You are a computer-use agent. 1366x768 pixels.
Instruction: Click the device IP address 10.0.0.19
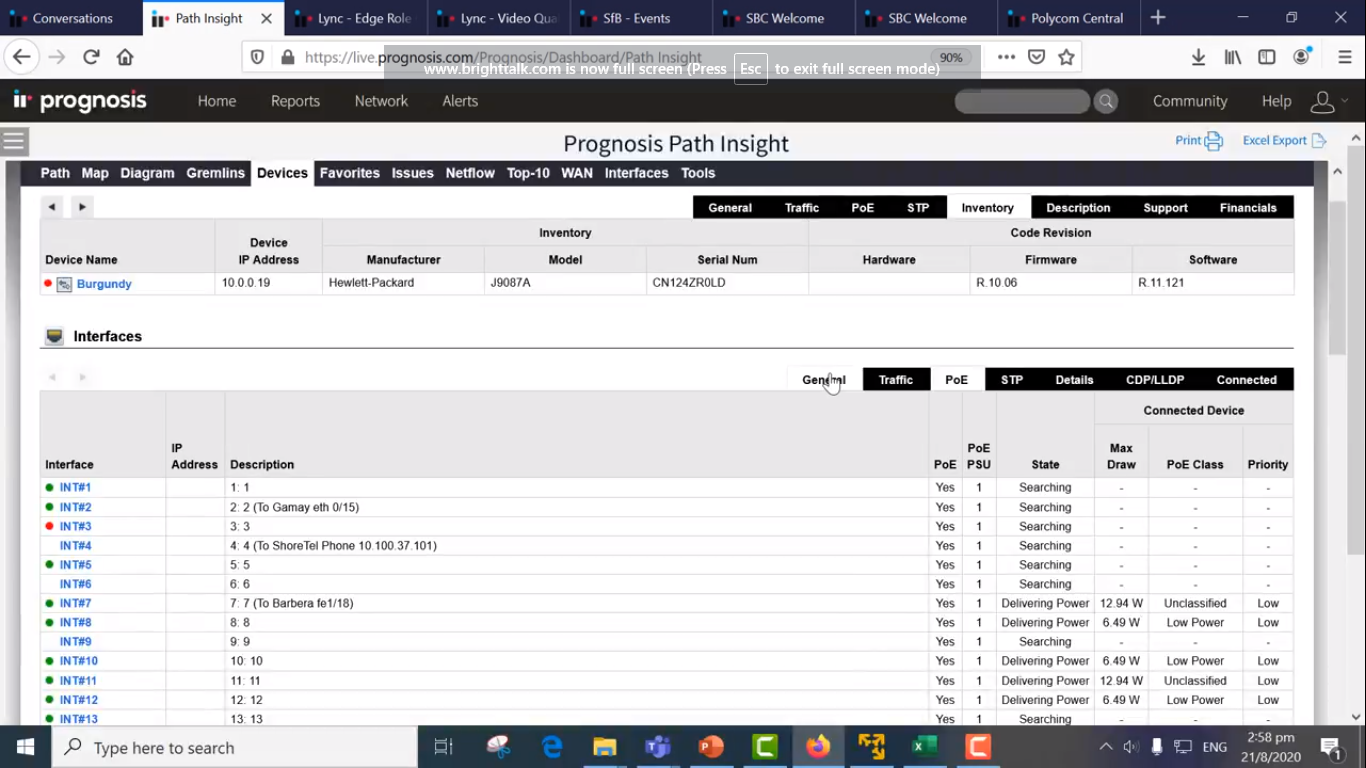click(x=246, y=283)
